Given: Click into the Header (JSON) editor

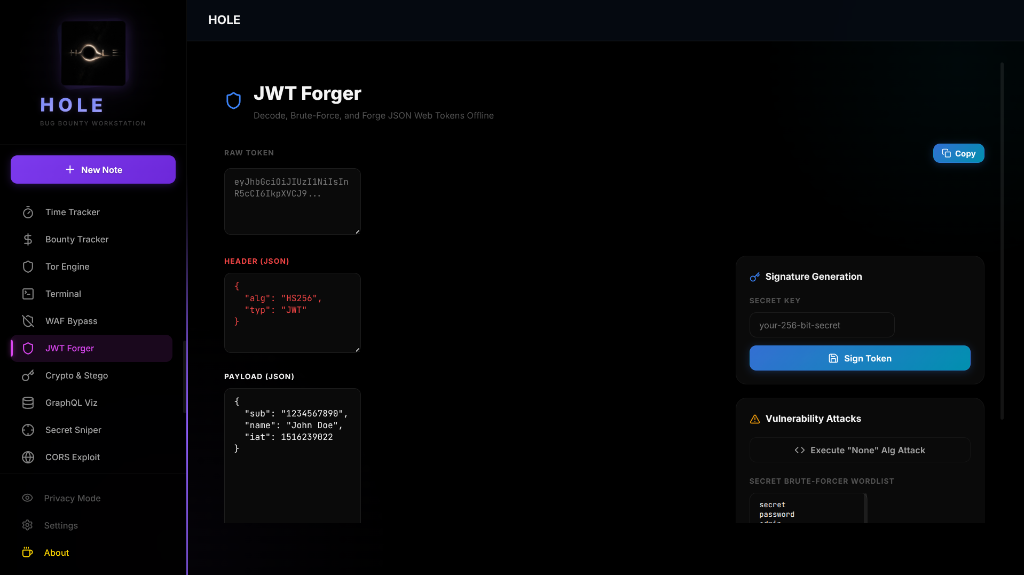Looking at the screenshot, I should (x=292, y=313).
